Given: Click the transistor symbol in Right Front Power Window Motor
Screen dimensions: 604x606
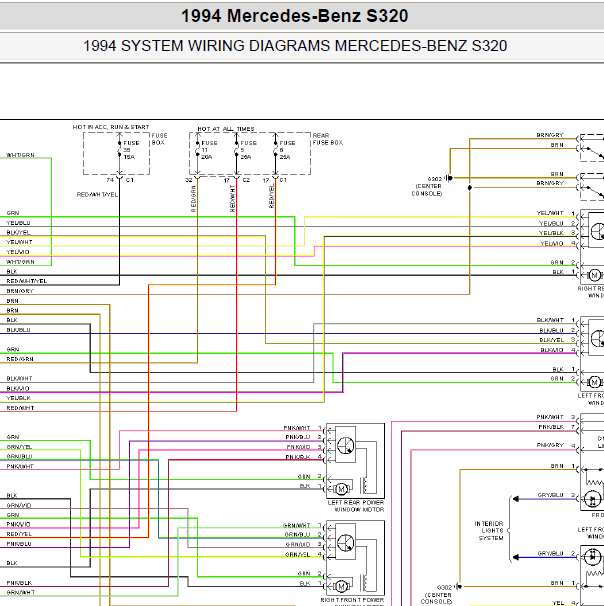Looking at the screenshot, I should [345, 543].
